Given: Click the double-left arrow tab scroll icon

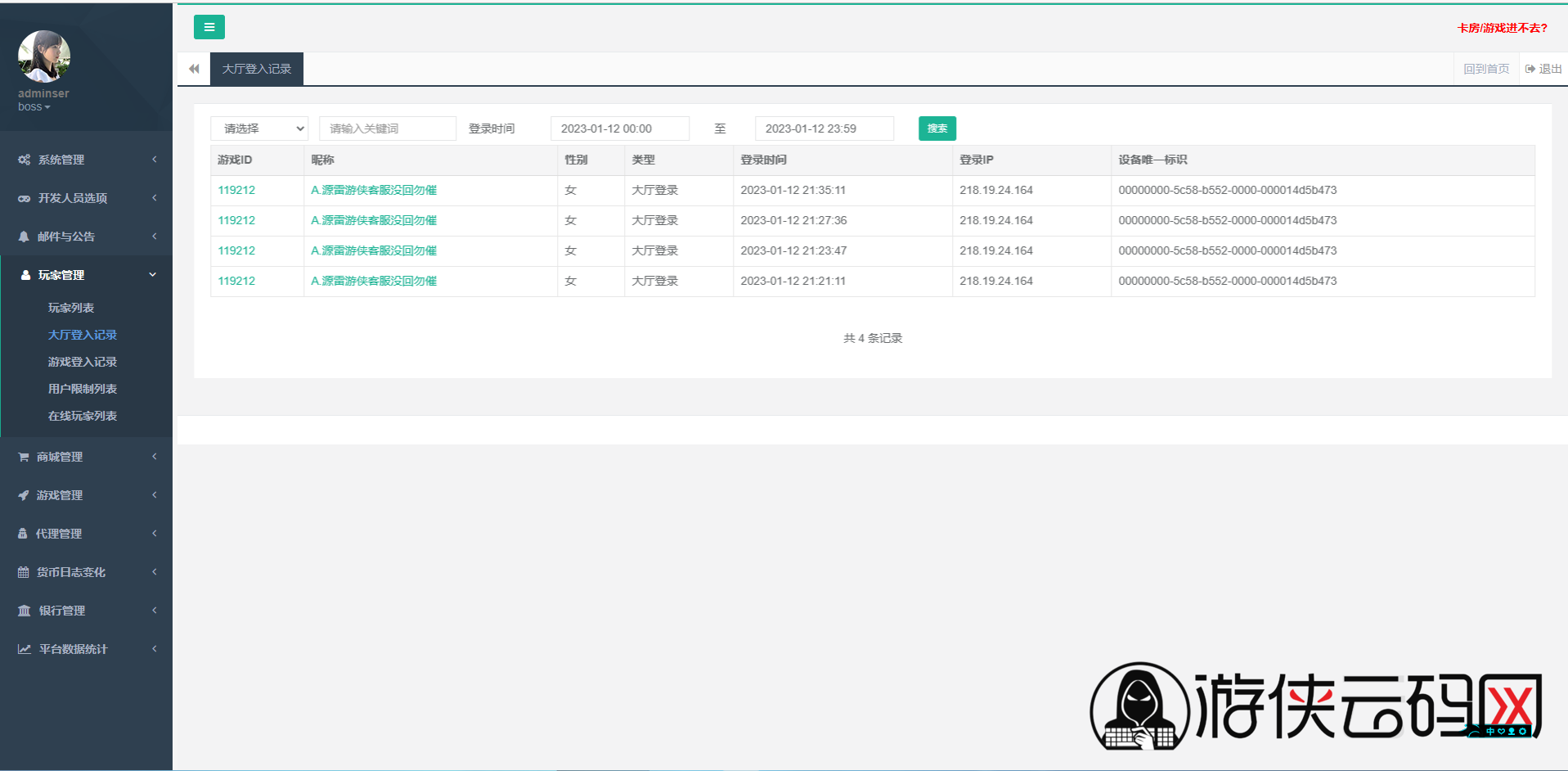Looking at the screenshot, I should point(194,69).
